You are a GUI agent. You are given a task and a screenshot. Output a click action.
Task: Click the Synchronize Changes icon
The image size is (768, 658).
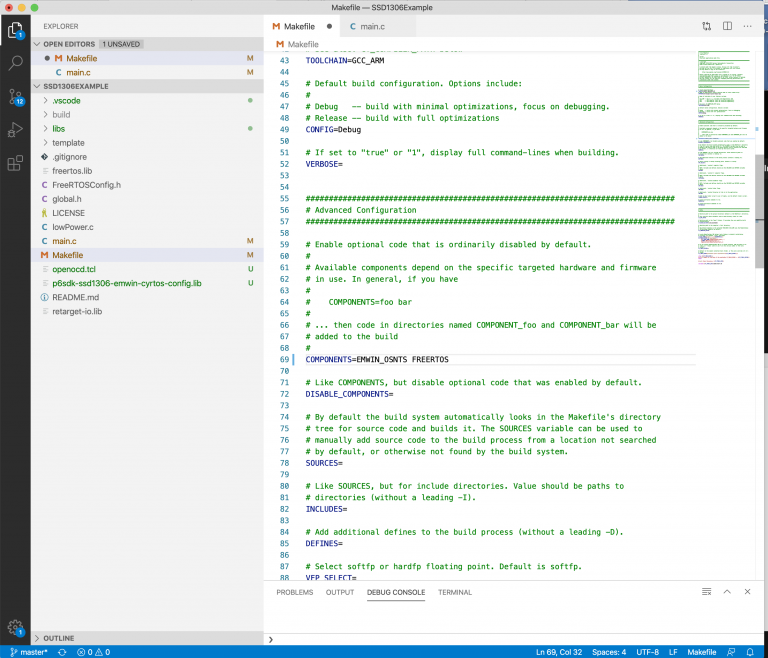[62, 652]
